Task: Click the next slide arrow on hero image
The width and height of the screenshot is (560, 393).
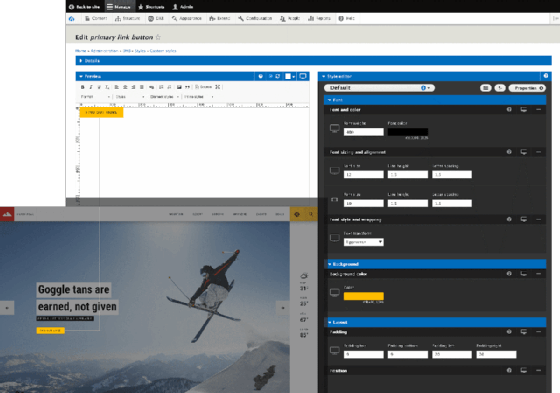Action: point(283,308)
